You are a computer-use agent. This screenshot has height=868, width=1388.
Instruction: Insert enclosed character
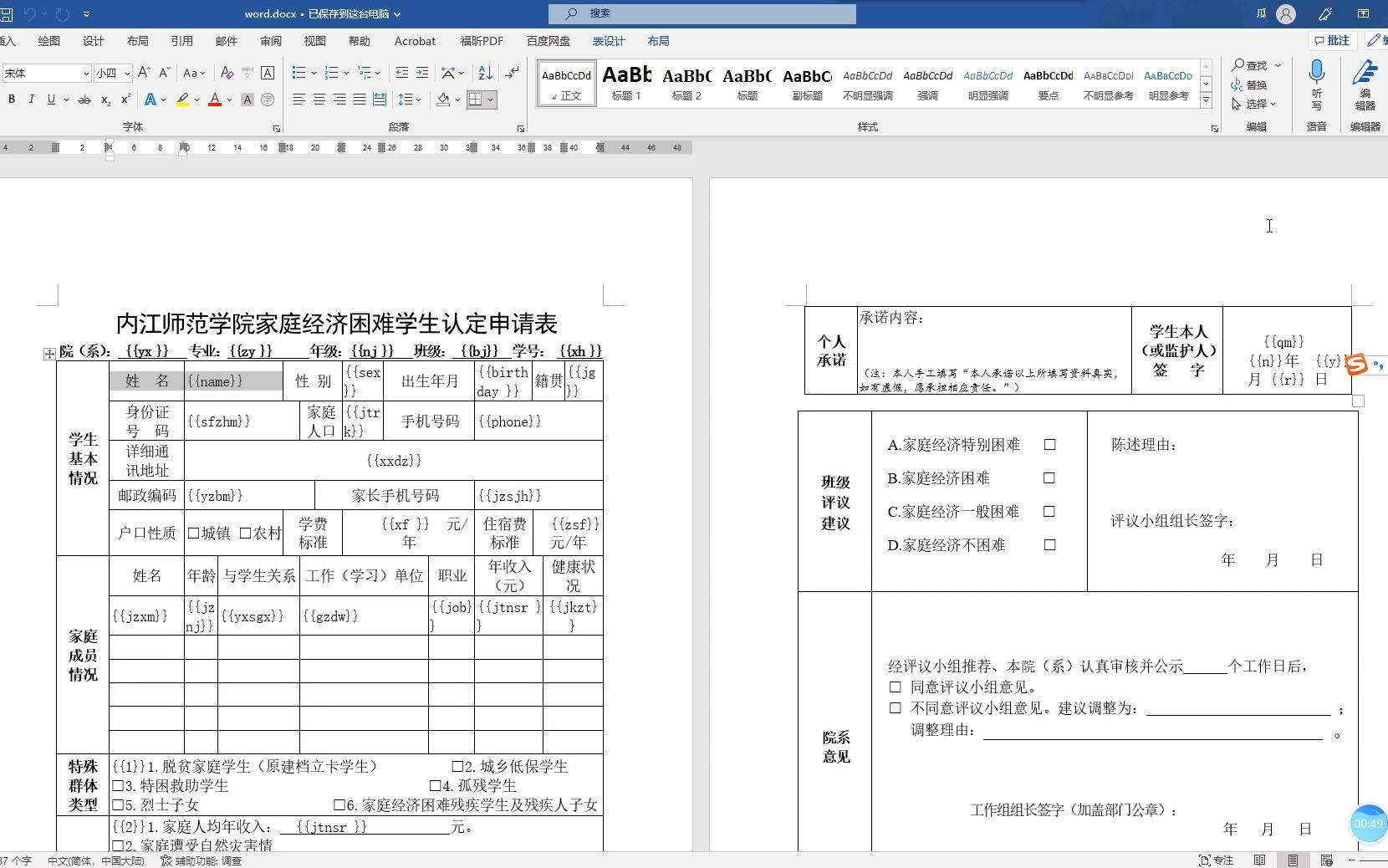tap(268, 100)
